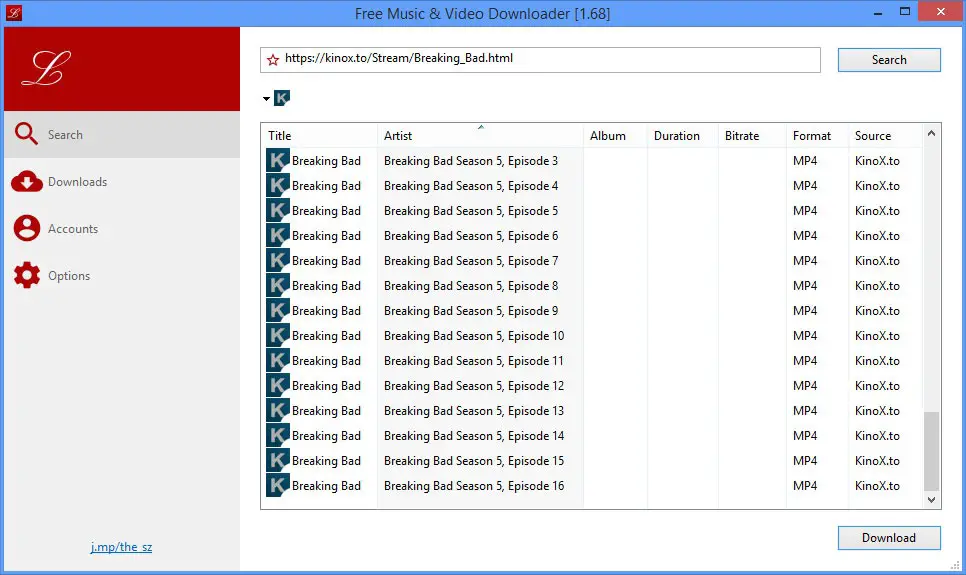Click K icon on Season 5, Episode 3 row
The image size is (966, 575).
278,160
